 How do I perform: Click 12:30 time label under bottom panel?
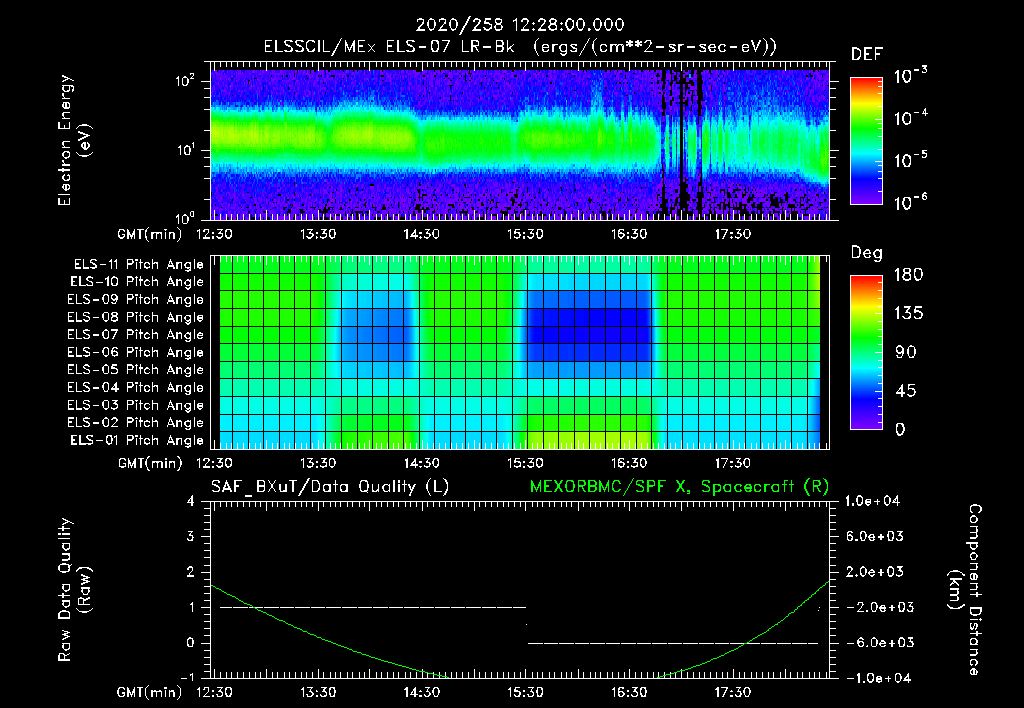(x=214, y=693)
